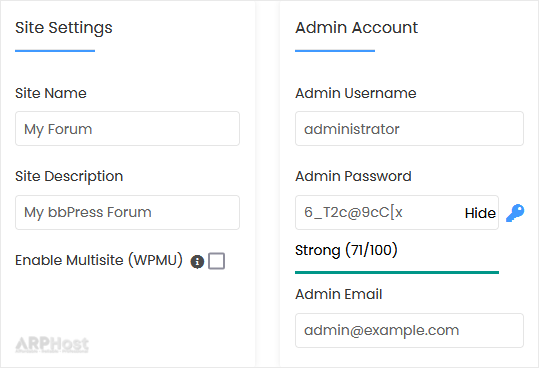Click the Admin Username label
The image size is (539, 368).
pos(356,93)
